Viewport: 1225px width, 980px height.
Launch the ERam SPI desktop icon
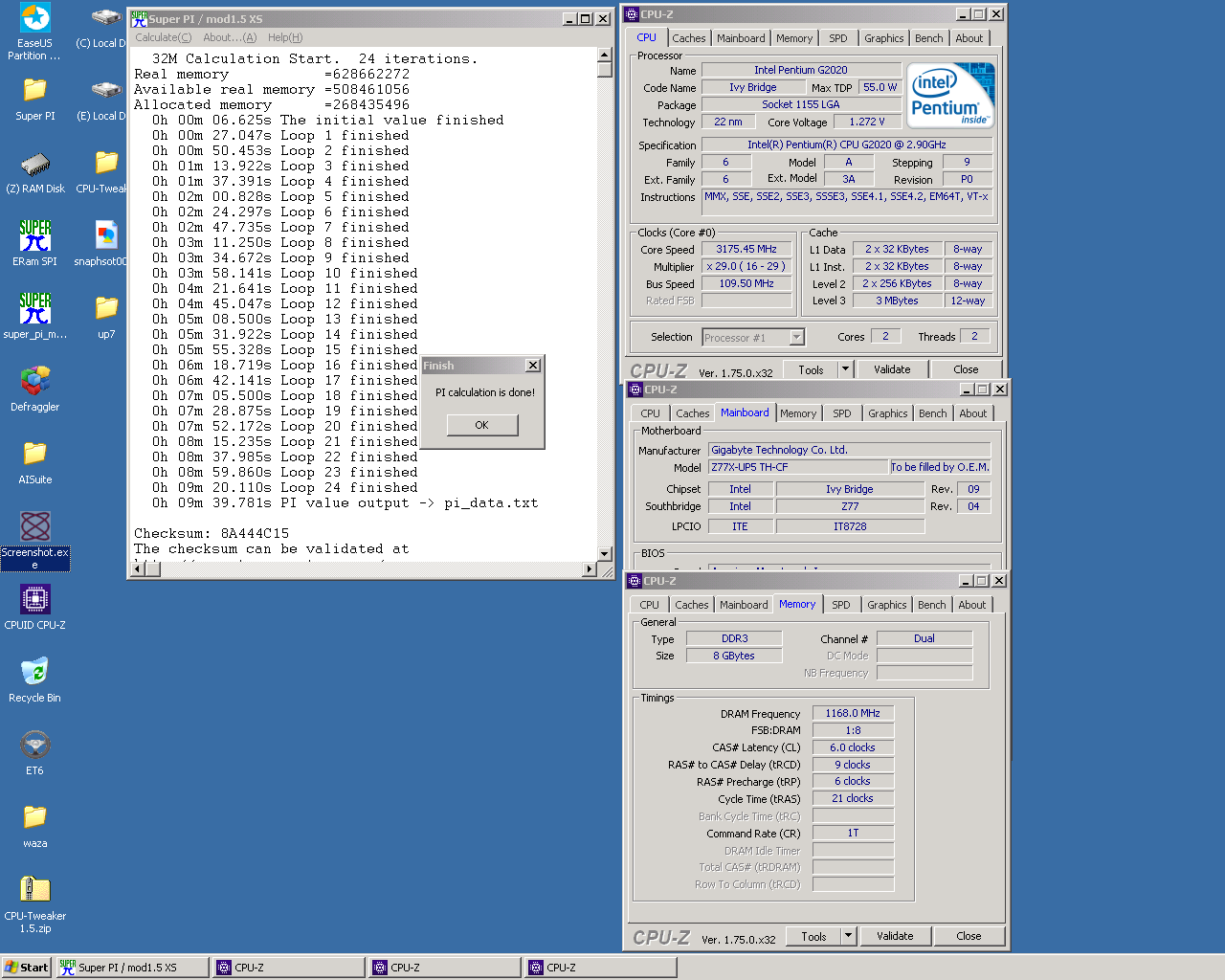click(x=35, y=236)
